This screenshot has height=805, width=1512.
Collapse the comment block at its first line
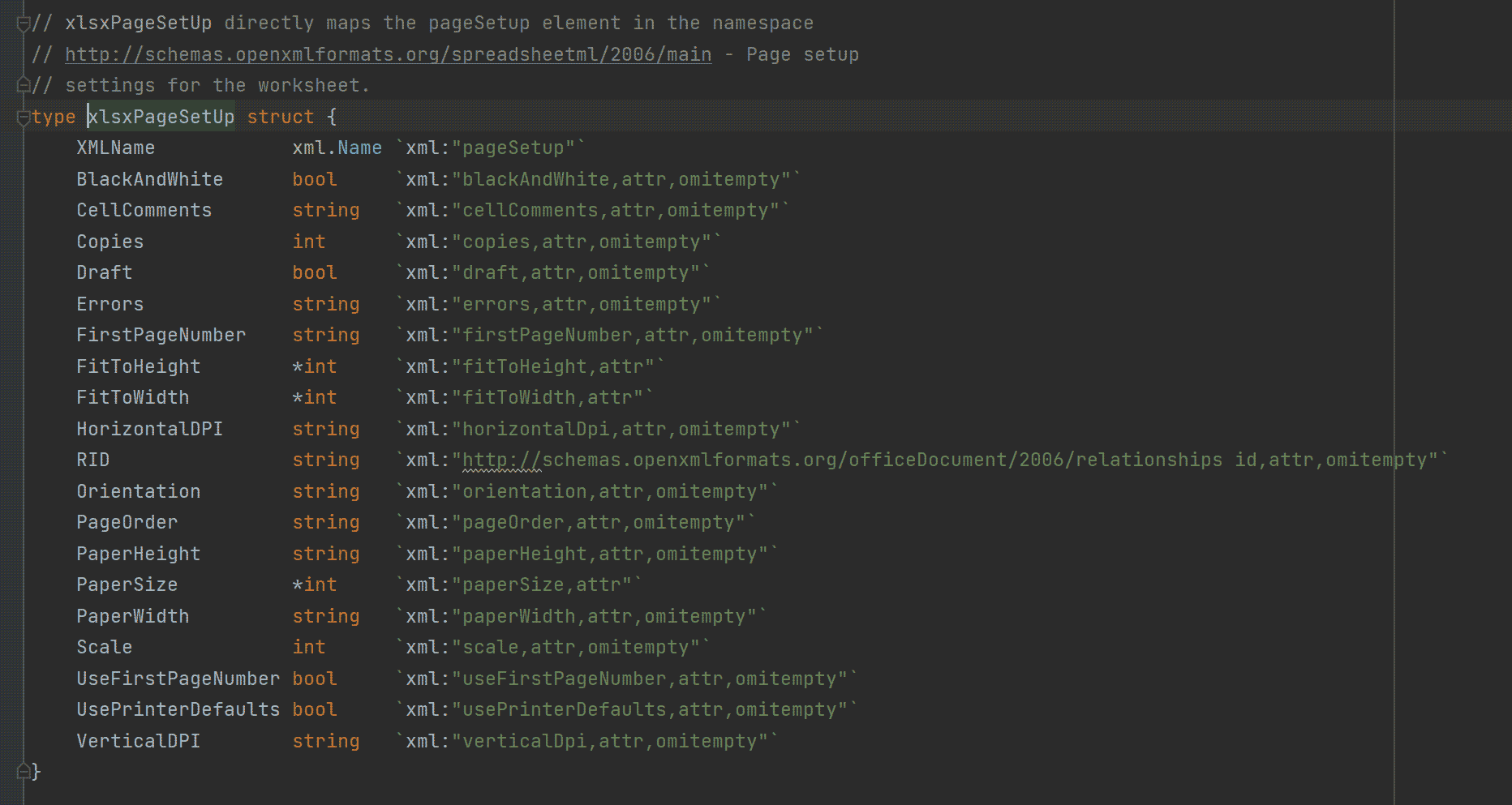pos(24,24)
